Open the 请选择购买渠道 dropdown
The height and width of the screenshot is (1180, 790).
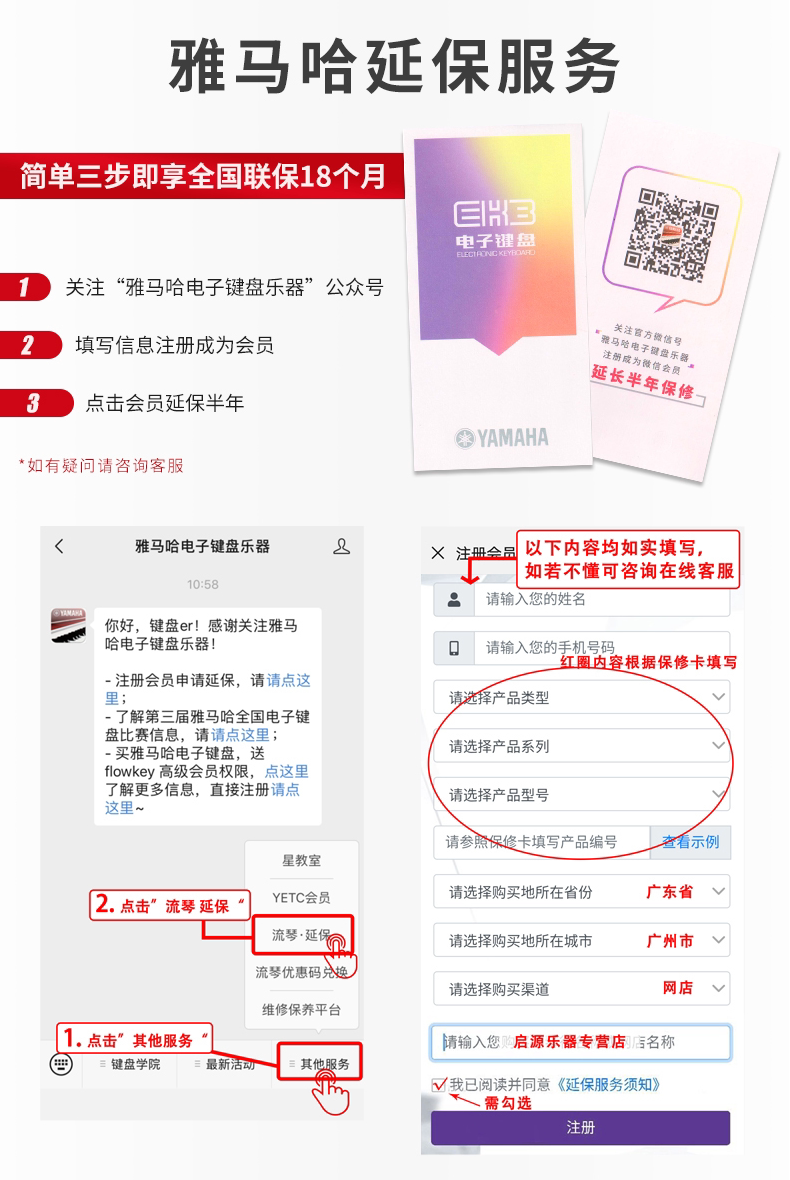coord(582,989)
